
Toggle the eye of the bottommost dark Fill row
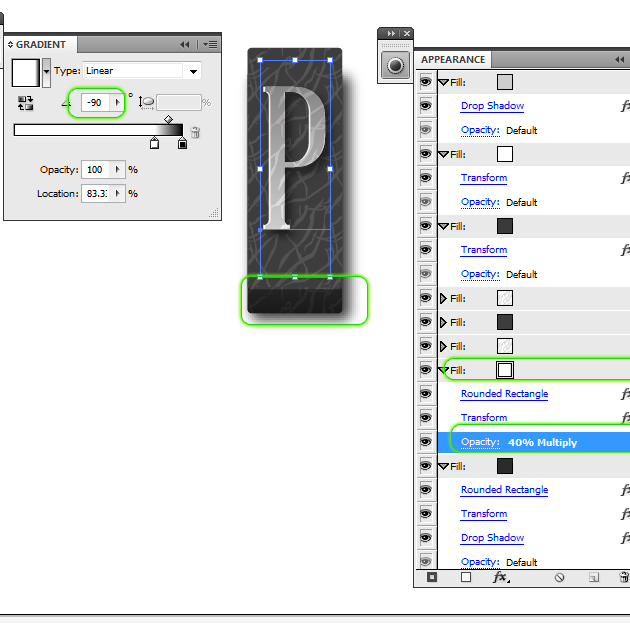[x=426, y=466]
